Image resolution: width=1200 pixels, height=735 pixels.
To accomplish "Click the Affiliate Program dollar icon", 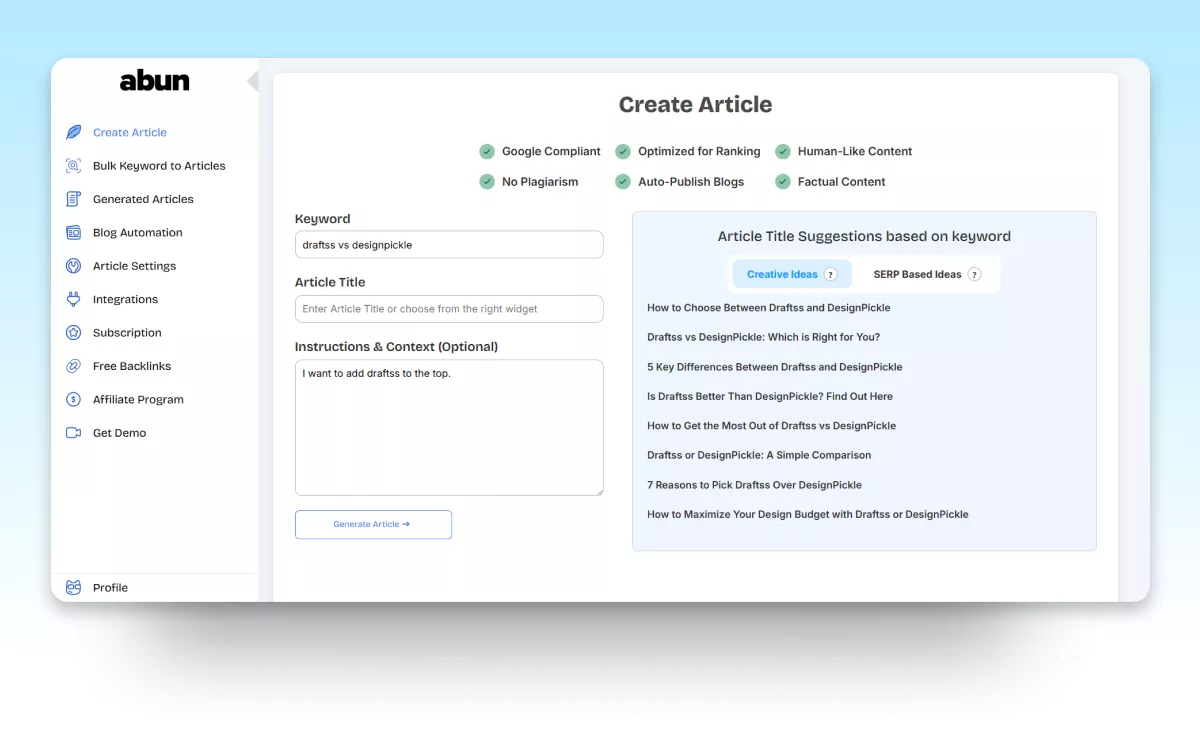I will pos(73,400).
